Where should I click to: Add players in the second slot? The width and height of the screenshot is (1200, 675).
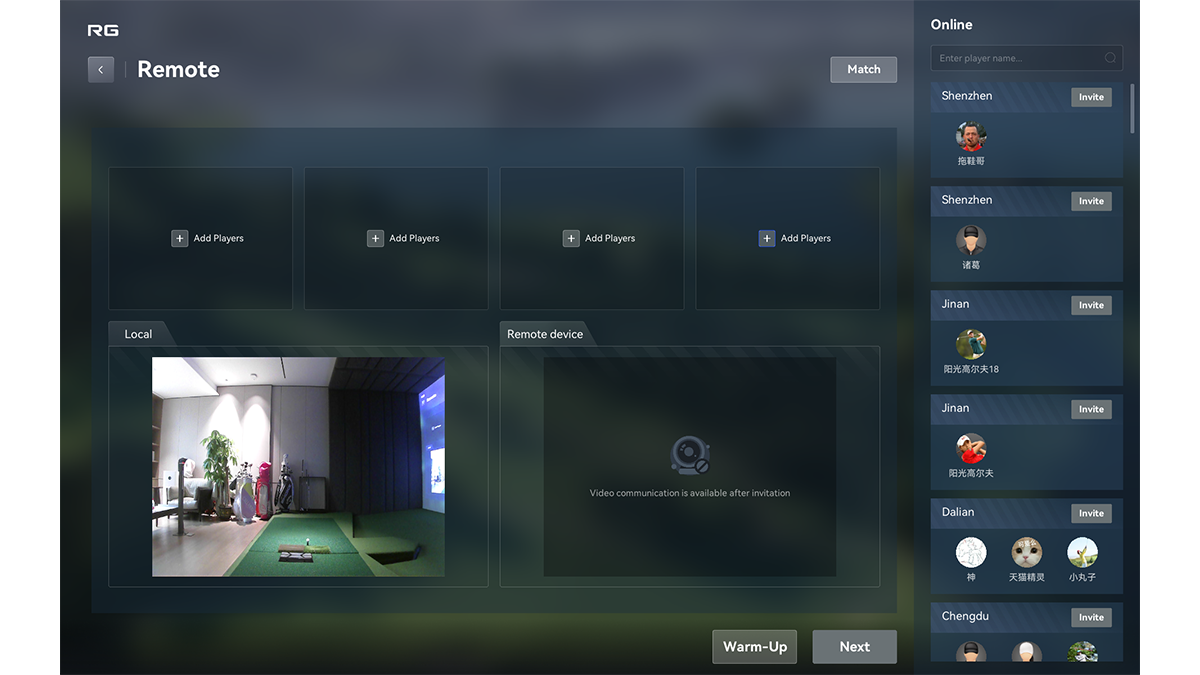[405, 238]
